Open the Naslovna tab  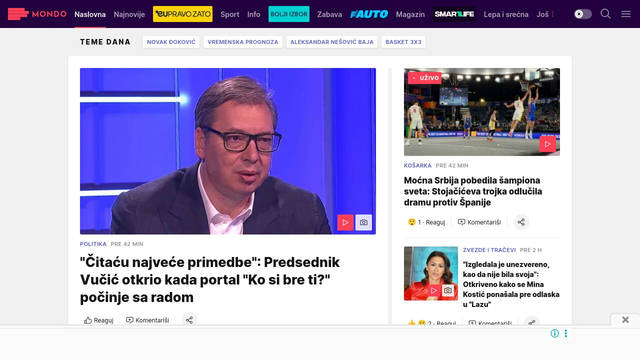pos(90,14)
